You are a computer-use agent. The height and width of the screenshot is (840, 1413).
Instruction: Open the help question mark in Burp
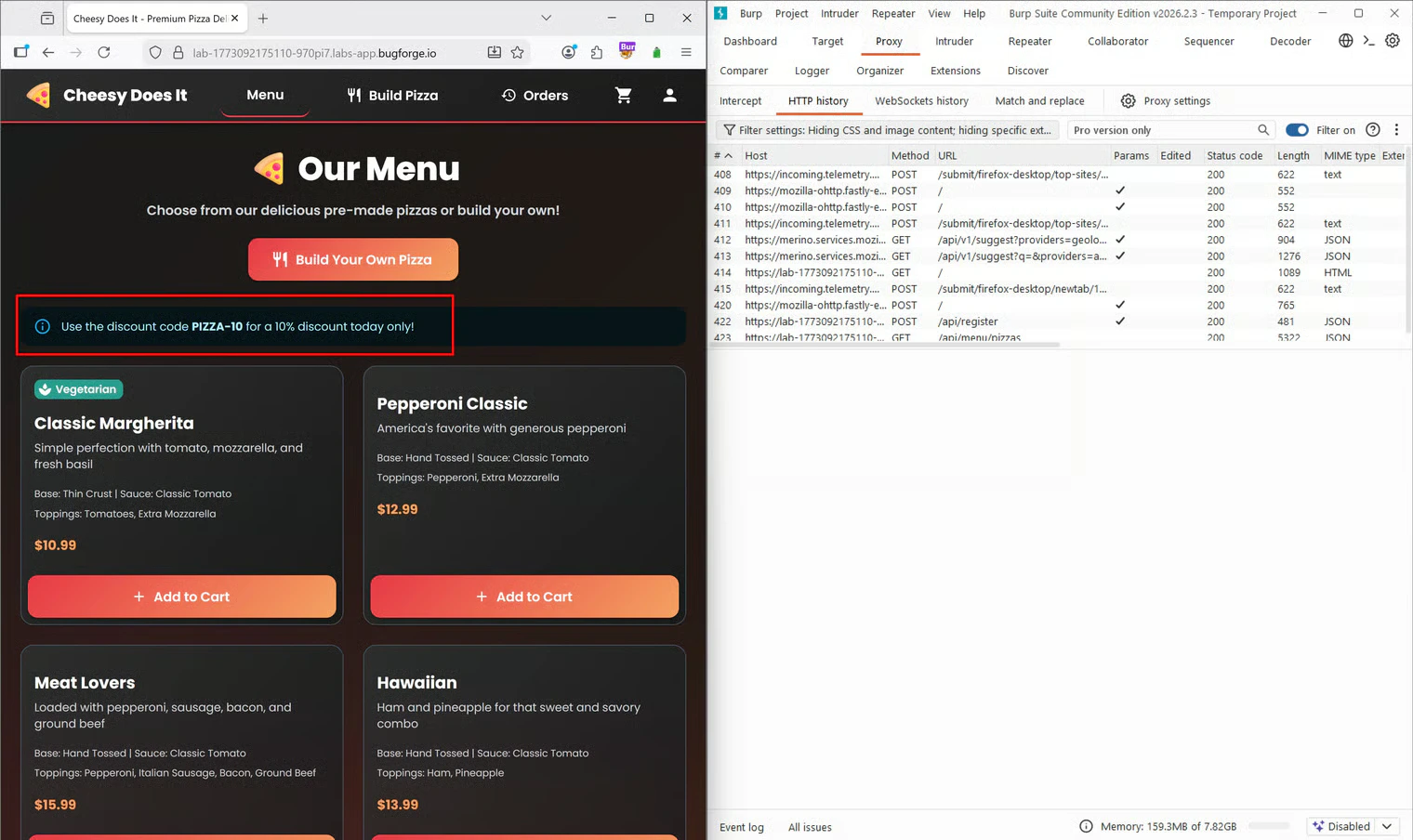tap(1373, 130)
